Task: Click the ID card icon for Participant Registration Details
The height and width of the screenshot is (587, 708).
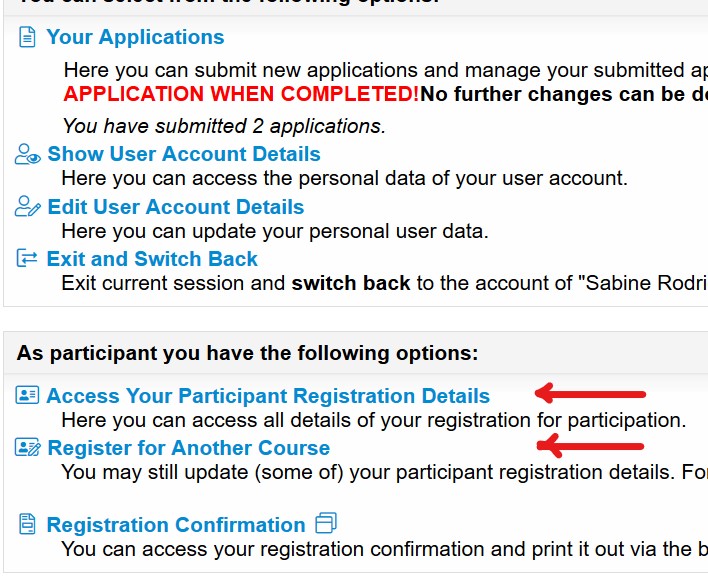Action: coord(27,395)
